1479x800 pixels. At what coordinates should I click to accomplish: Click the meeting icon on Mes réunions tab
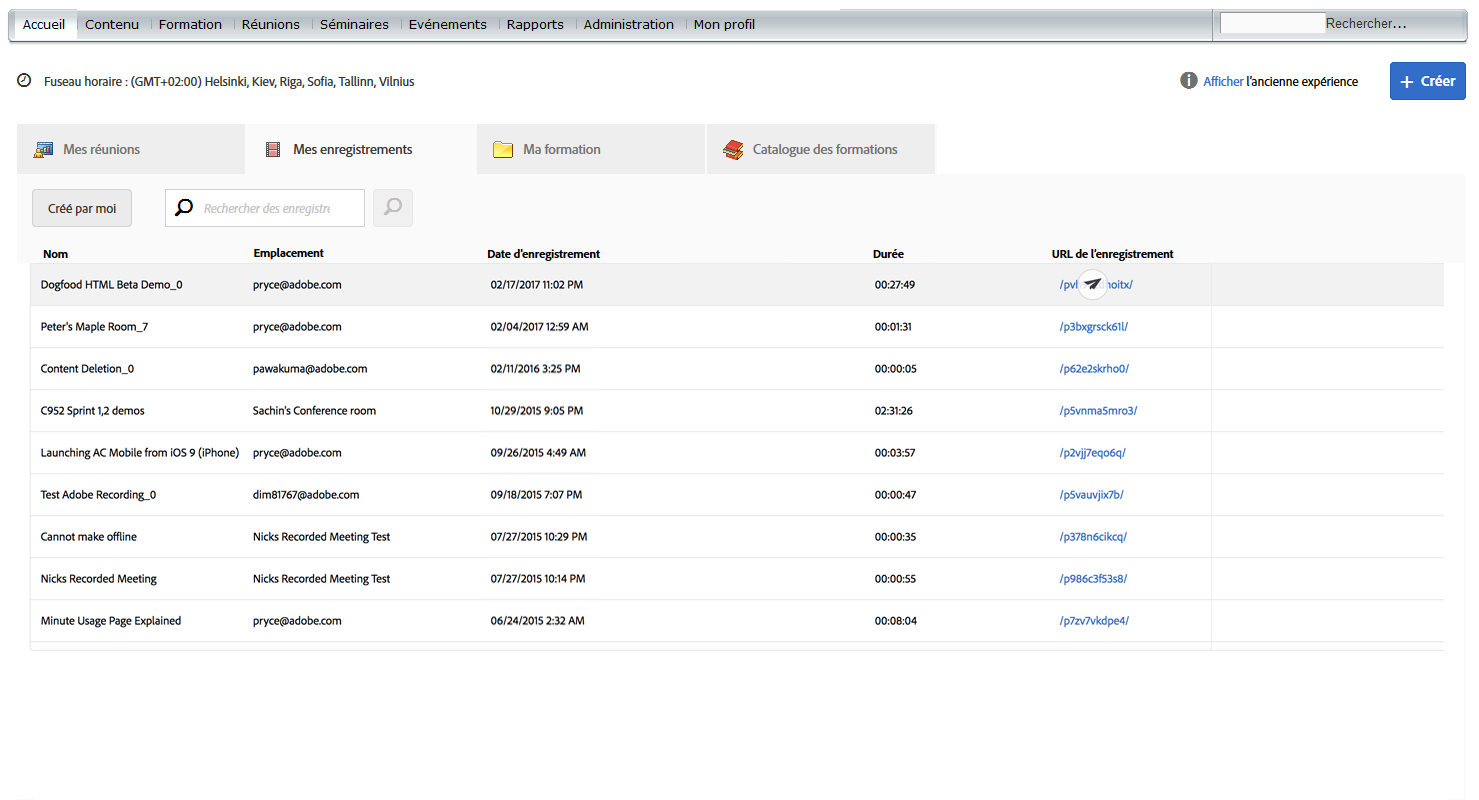tap(43, 148)
